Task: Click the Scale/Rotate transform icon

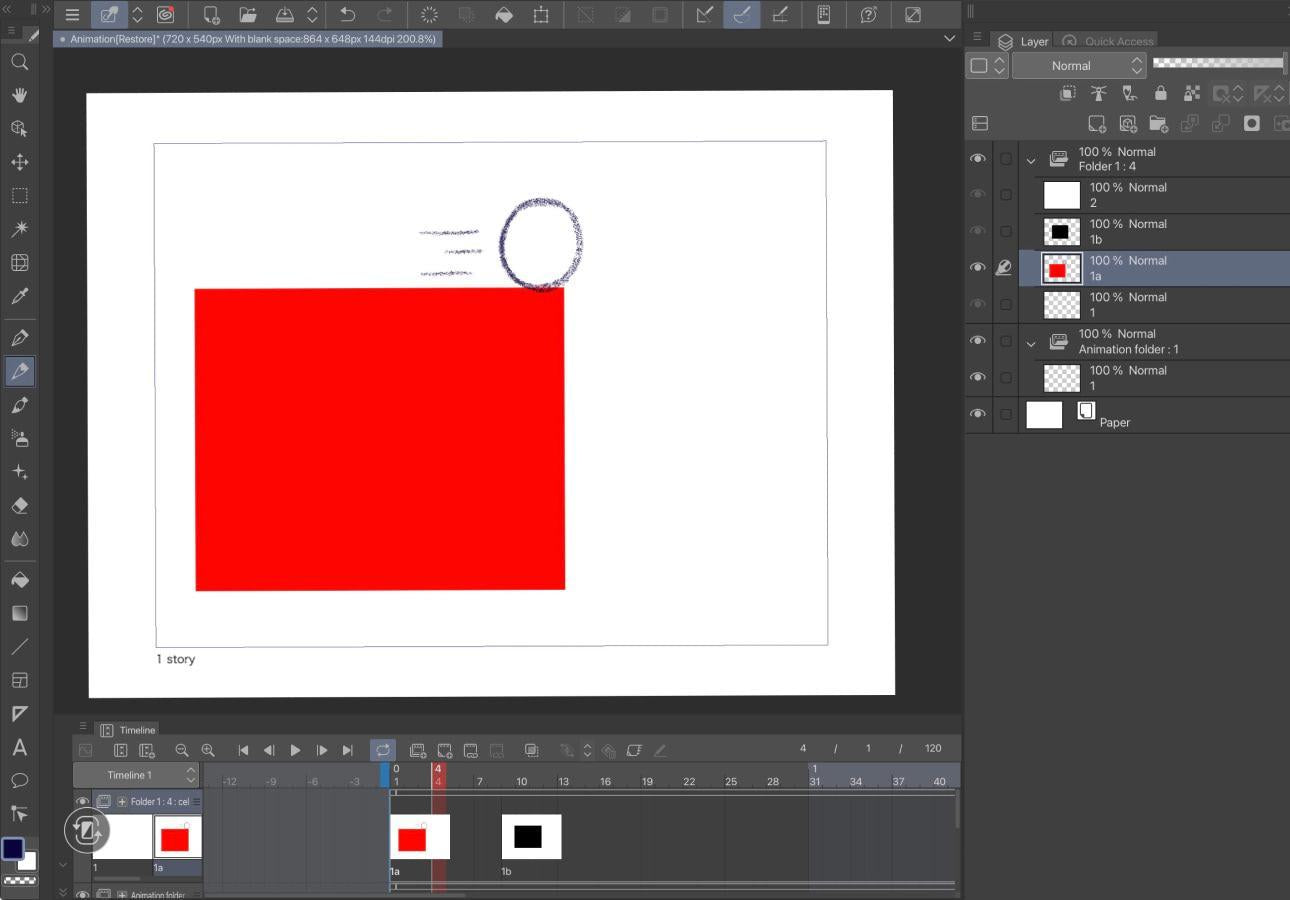Action: tap(541, 15)
